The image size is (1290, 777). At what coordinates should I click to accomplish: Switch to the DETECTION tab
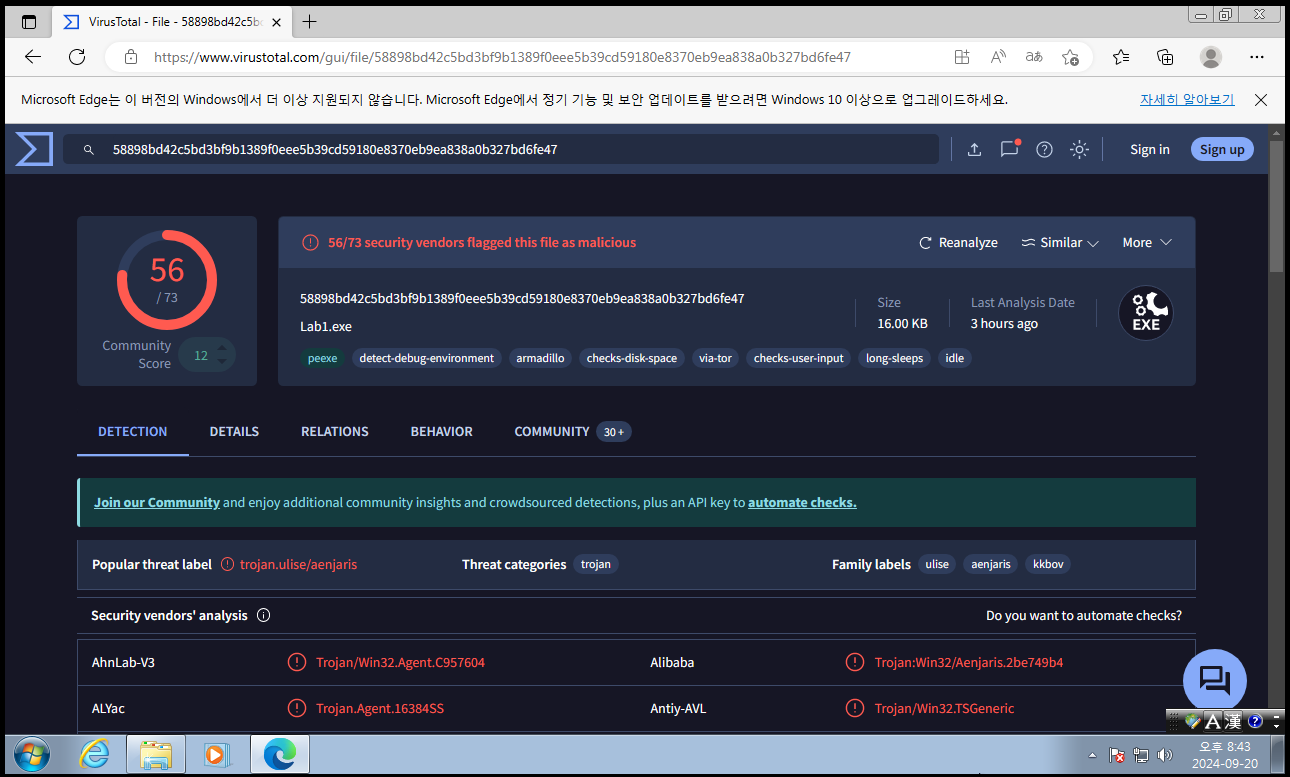pyautogui.click(x=133, y=432)
